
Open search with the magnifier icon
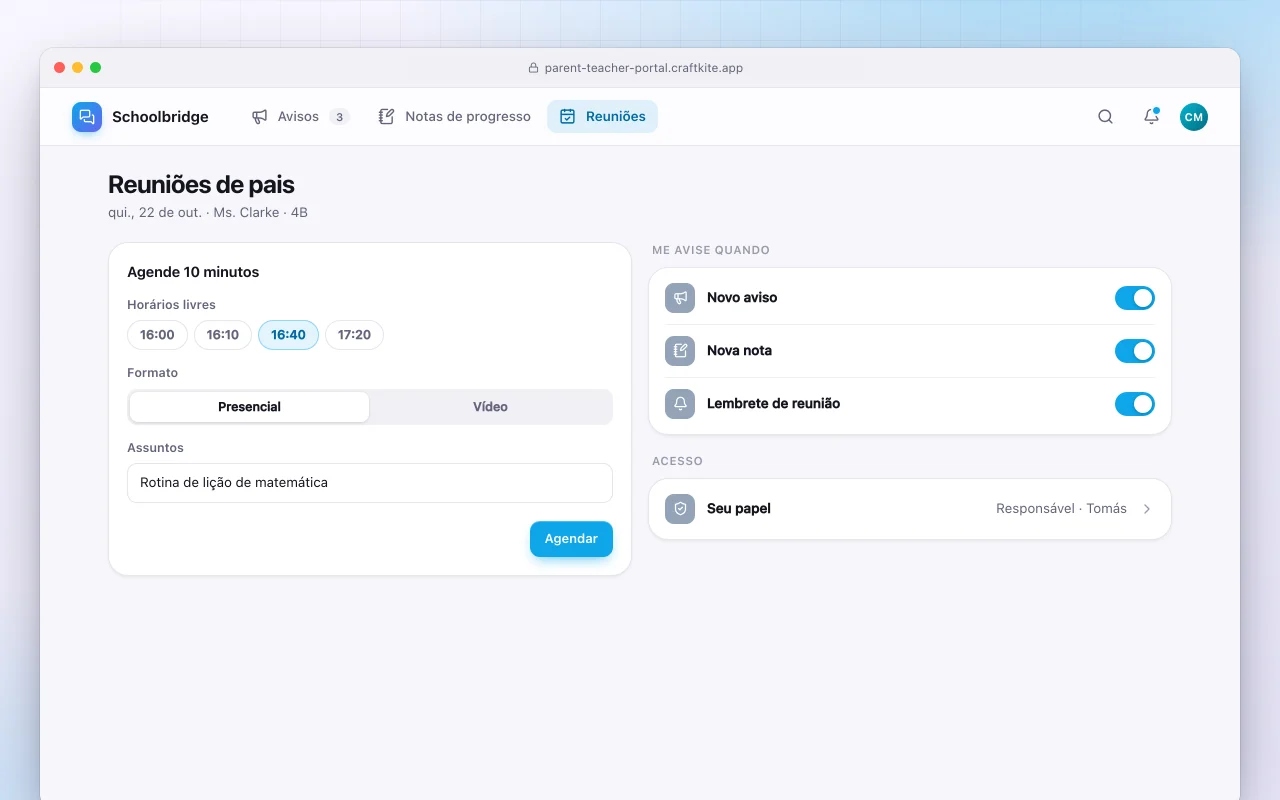[x=1105, y=117]
